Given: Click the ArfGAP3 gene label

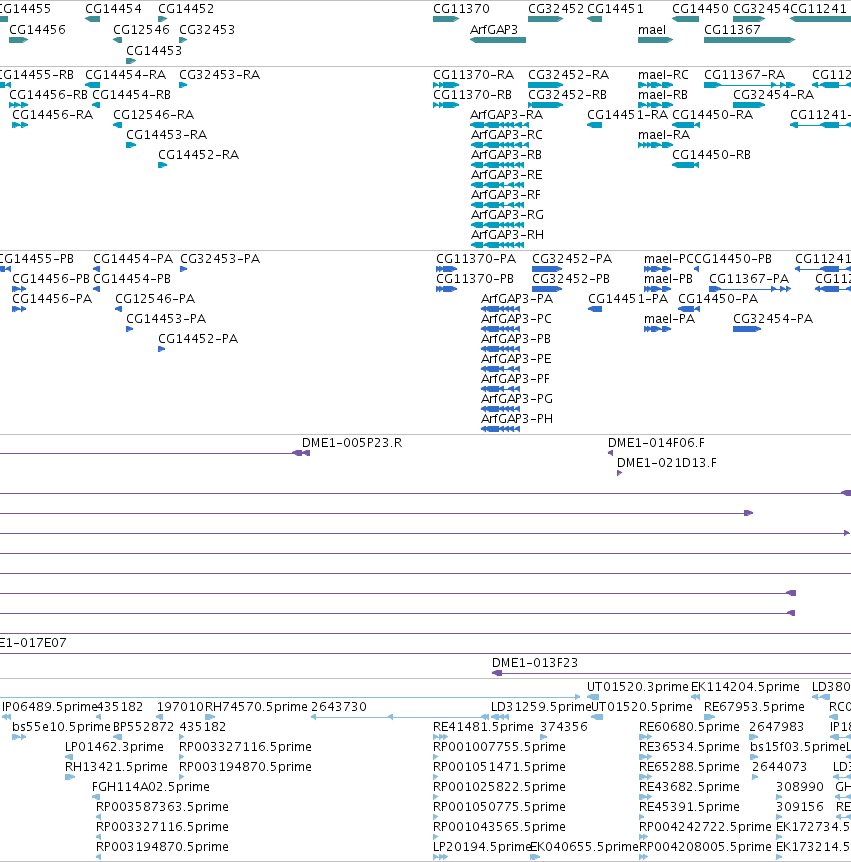Looking at the screenshot, I should tap(494, 30).
